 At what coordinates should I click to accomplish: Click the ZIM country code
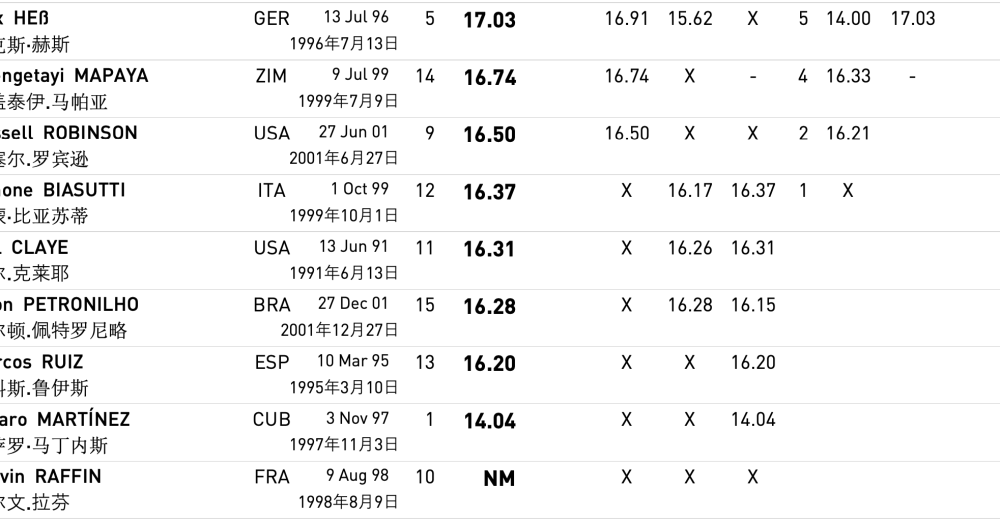tap(271, 76)
